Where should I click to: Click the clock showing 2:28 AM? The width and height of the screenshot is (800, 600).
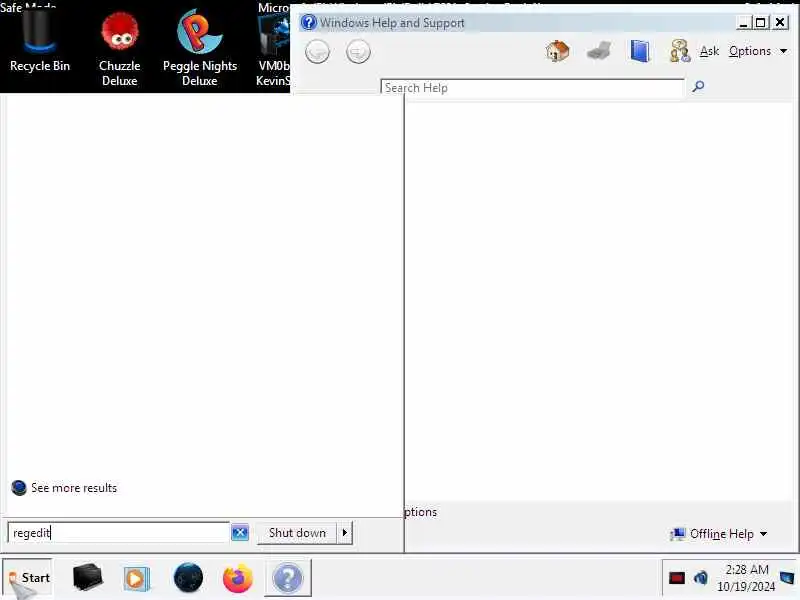(746, 578)
